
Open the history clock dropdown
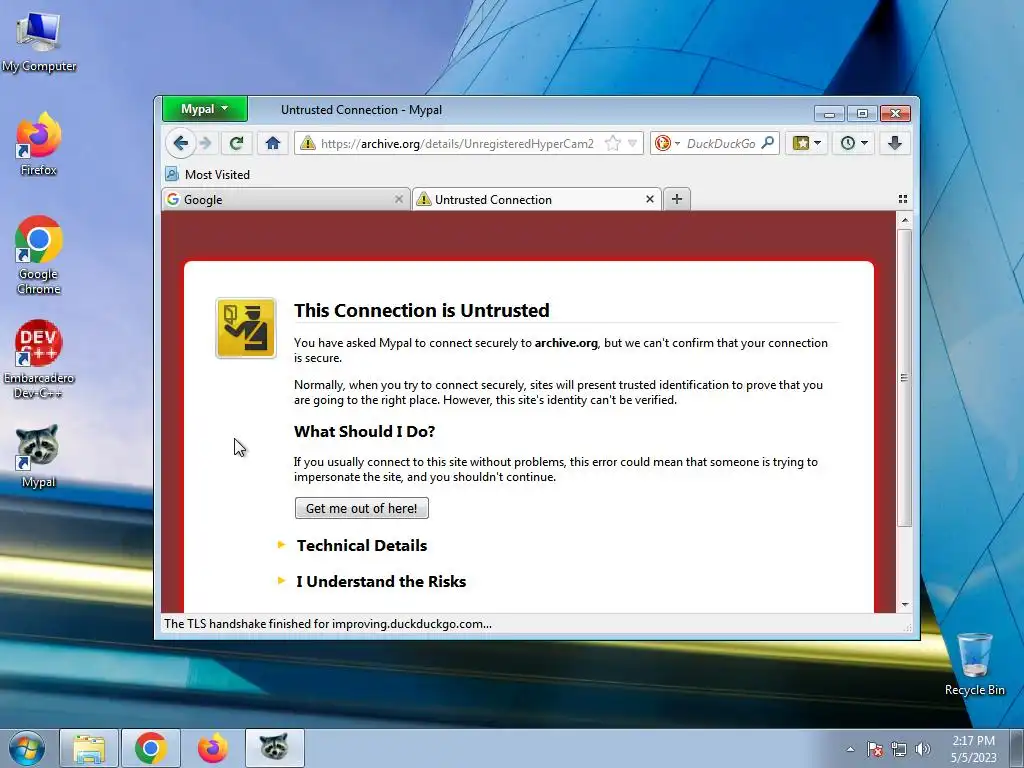click(x=854, y=143)
